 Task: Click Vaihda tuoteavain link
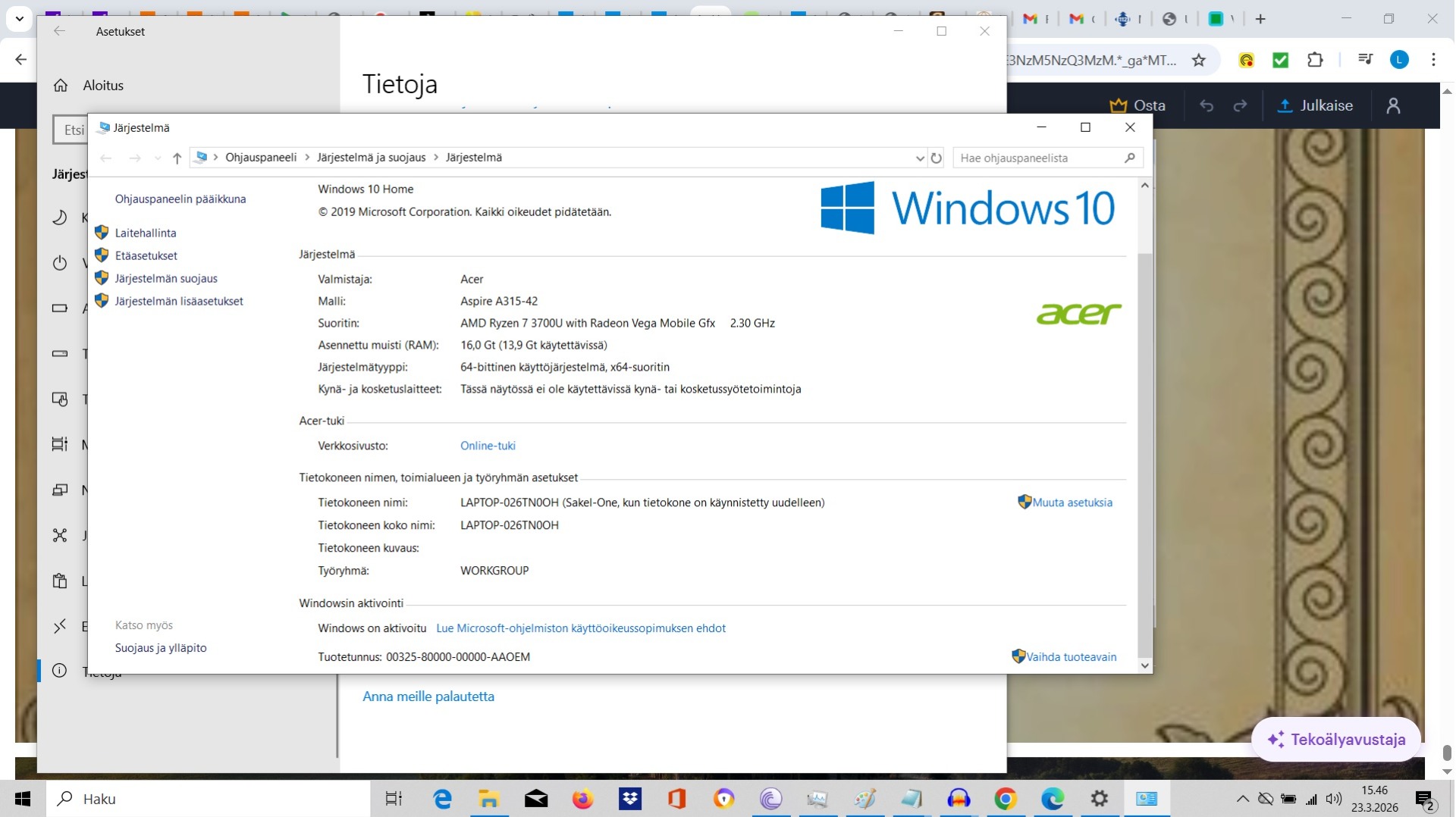click(1070, 657)
